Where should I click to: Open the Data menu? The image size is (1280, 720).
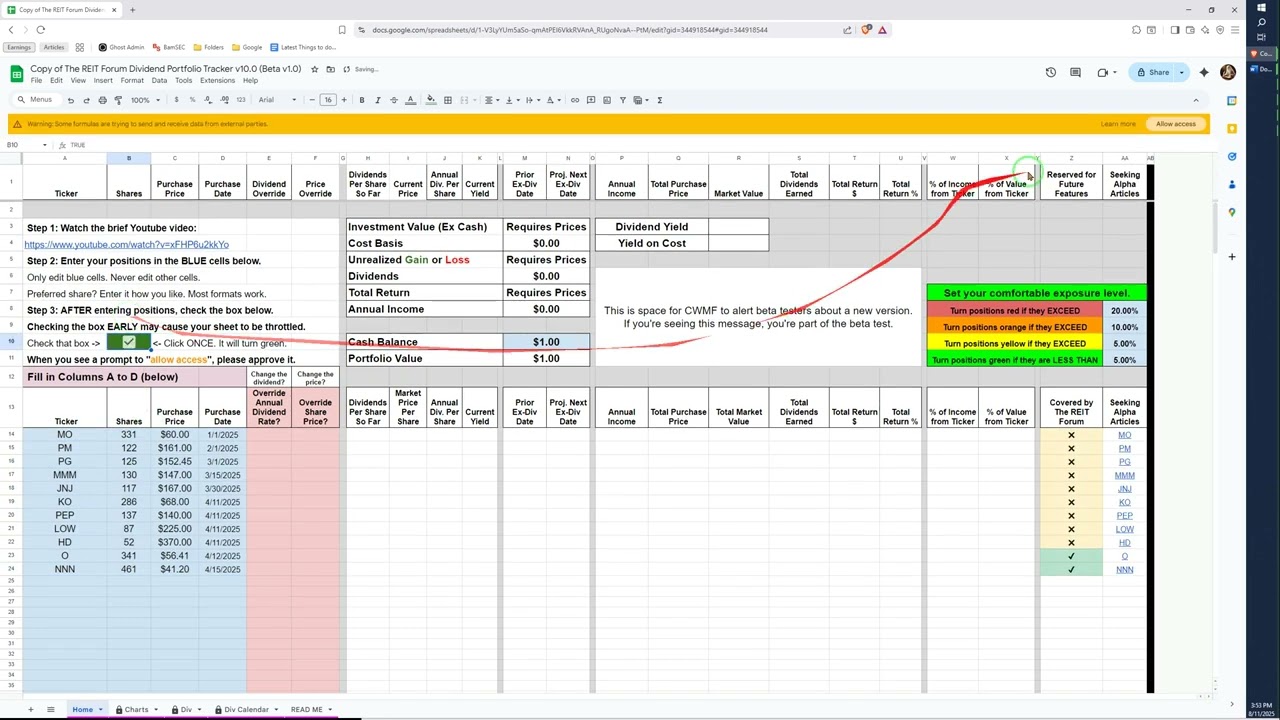tap(159, 80)
